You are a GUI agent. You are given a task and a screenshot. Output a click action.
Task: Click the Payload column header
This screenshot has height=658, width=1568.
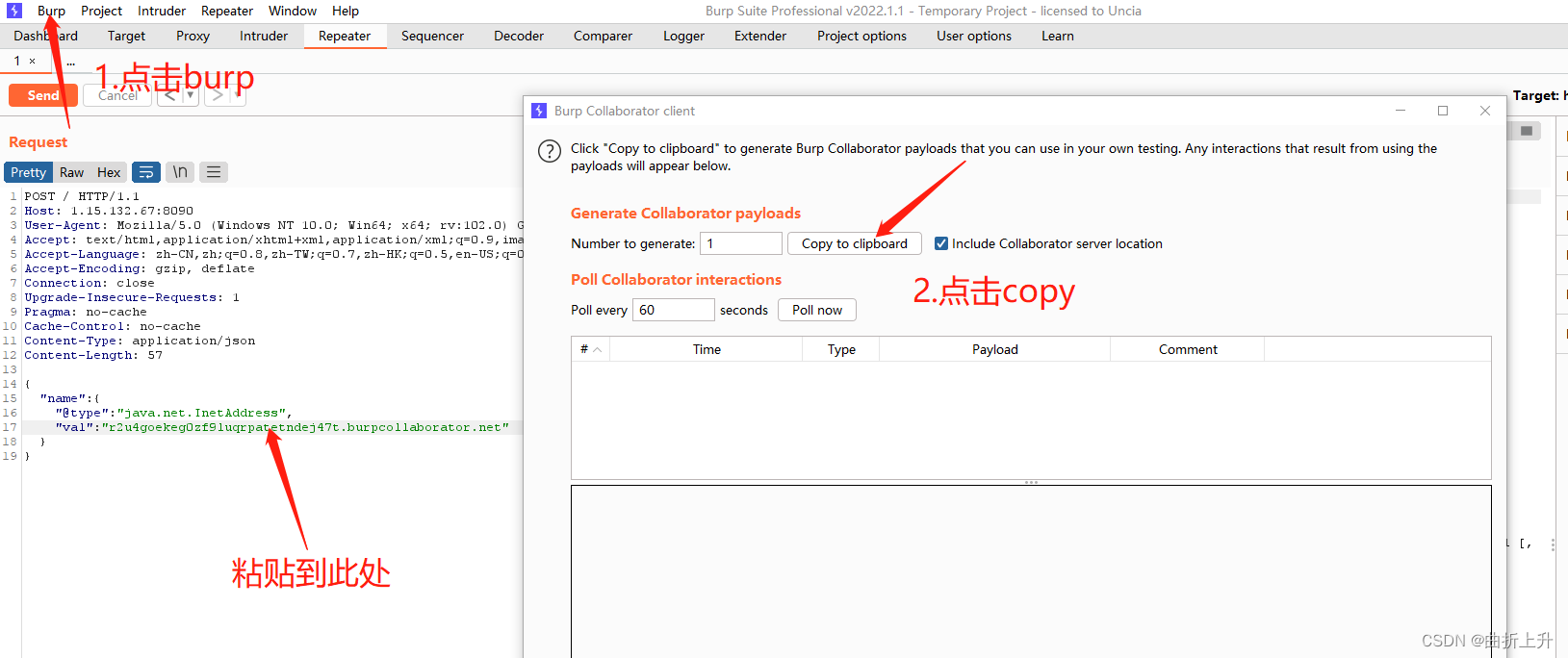[995, 349]
